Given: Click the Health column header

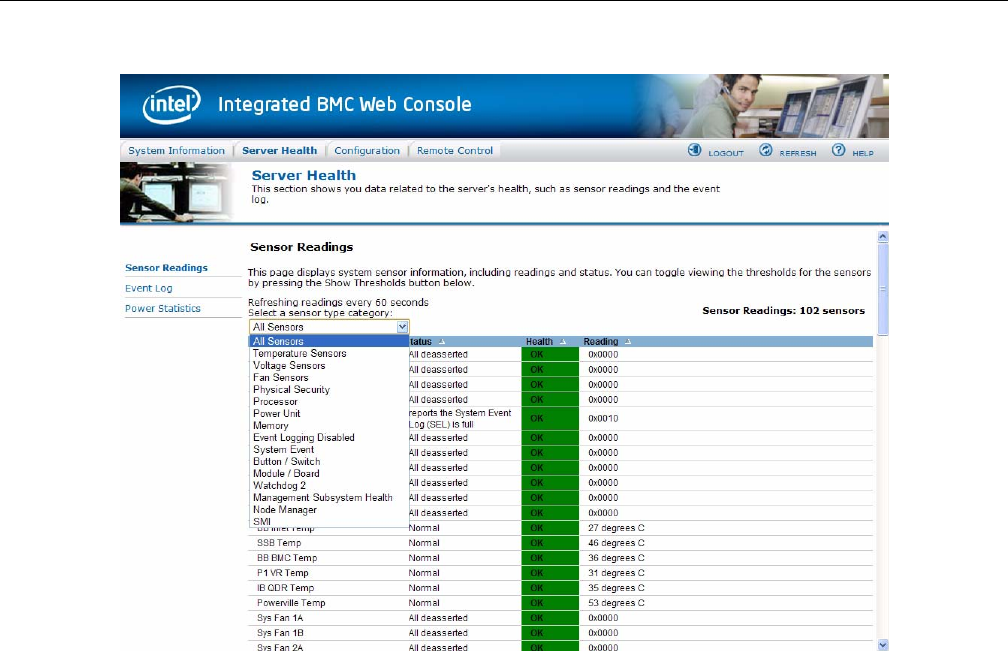Looking at the screenshot, I should pyautogui.click(x=539, y=342).
